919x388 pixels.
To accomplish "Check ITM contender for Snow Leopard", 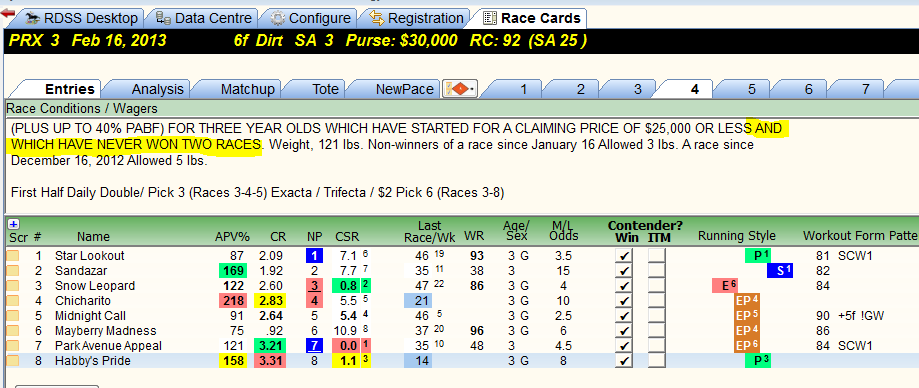I will (658, 286).
